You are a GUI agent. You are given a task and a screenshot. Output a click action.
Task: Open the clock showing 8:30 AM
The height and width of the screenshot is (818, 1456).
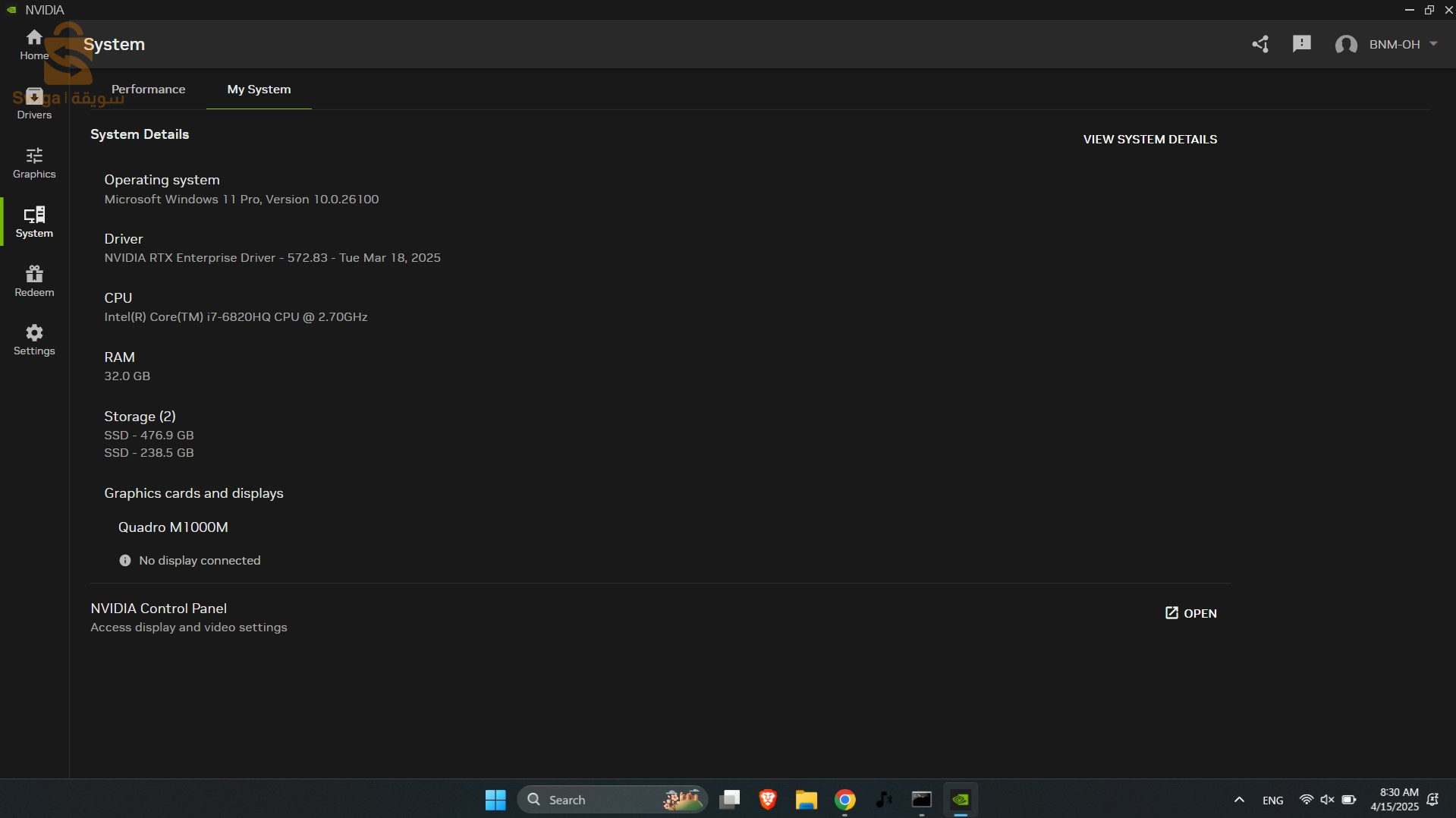1395,800
